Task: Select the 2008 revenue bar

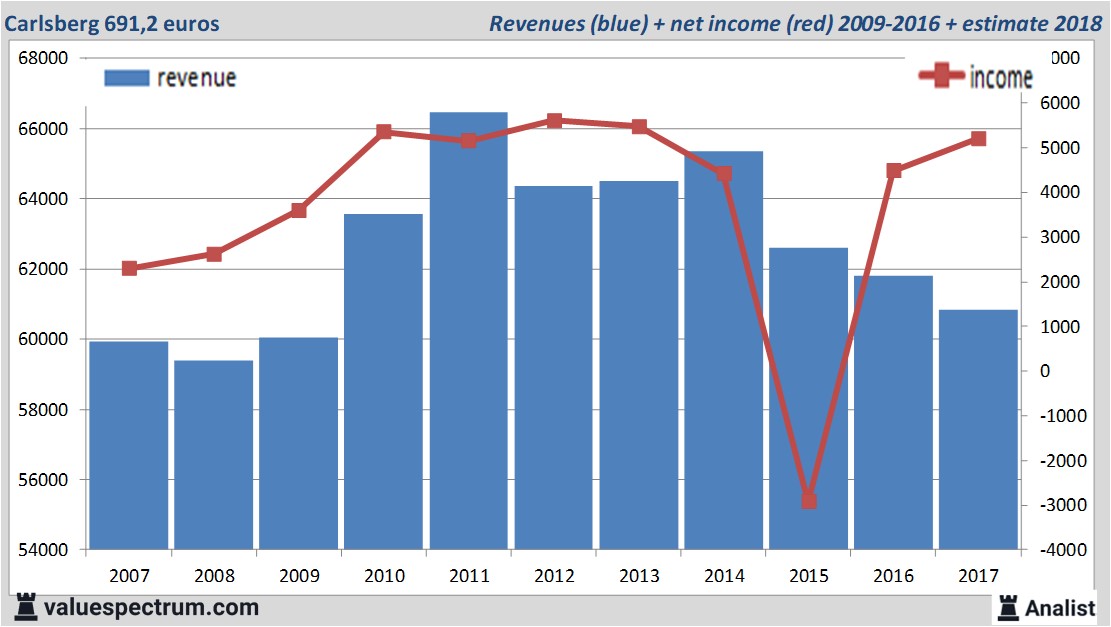Action: pyautogui.click(x=214, y=455)
